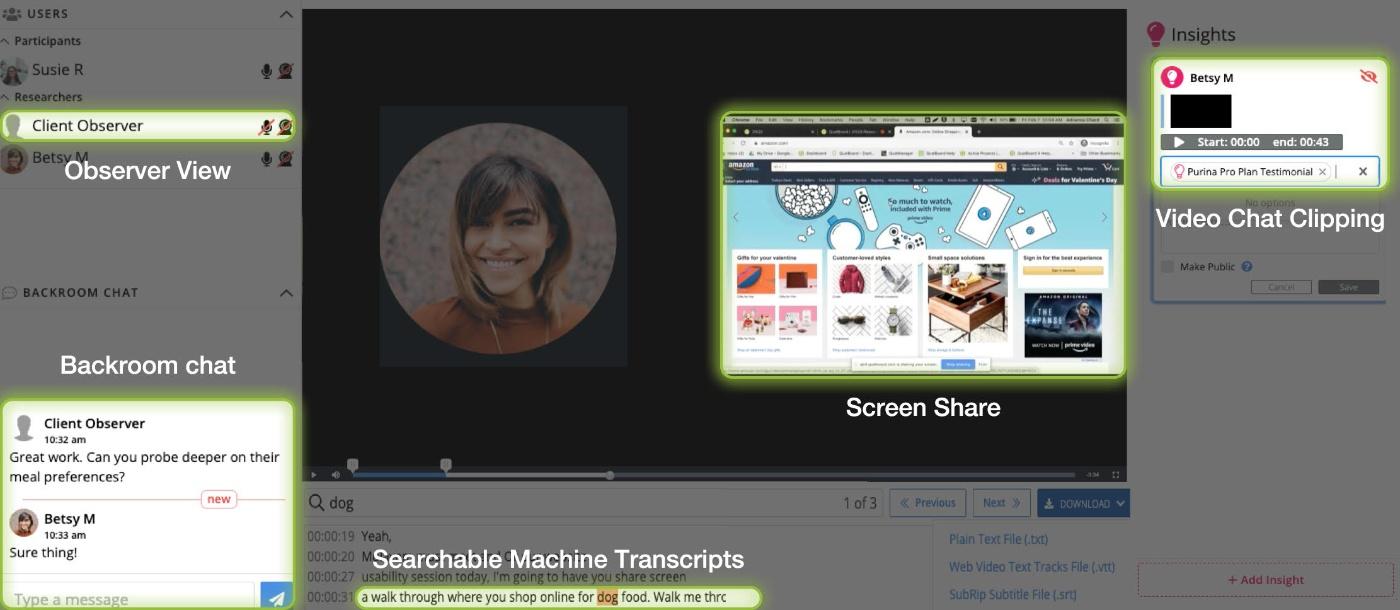The height and width of the screenshot is (610, 1400).
Task: Click the BACKROOM CHAT bubble icon
Action: [12, 292]
